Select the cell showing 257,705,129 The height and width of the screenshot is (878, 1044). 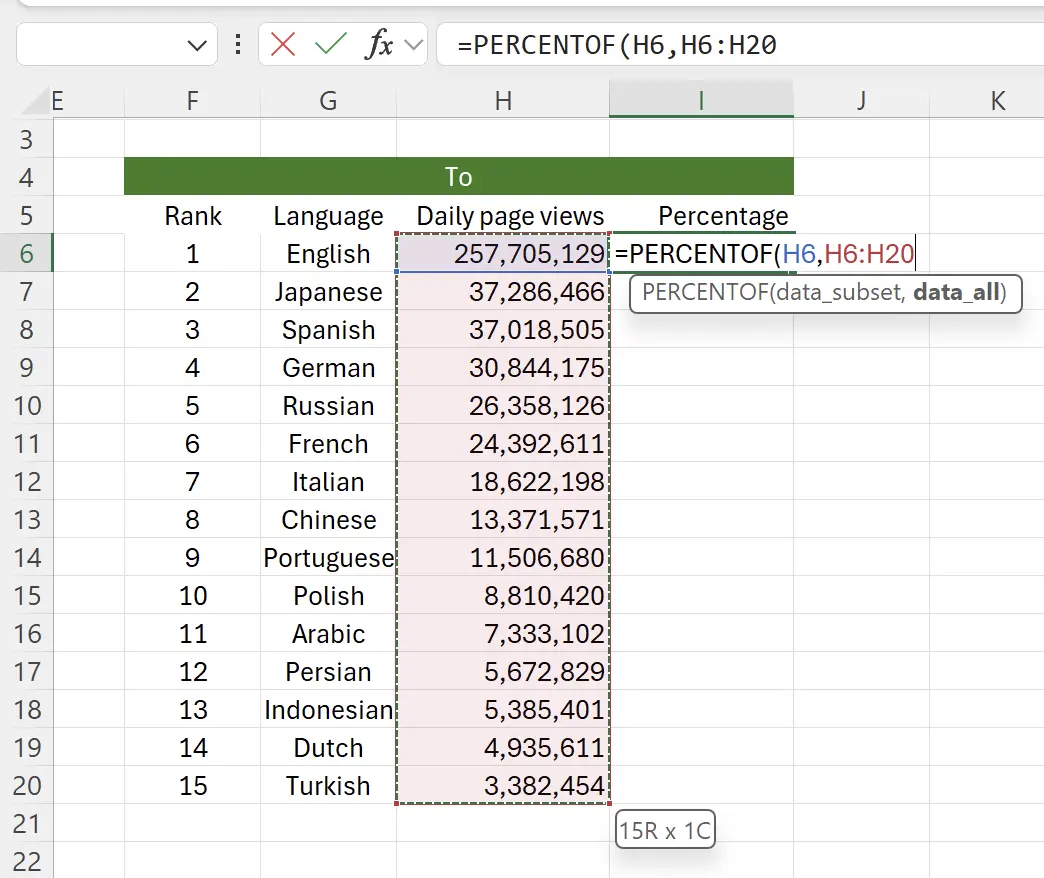[503, 254]
